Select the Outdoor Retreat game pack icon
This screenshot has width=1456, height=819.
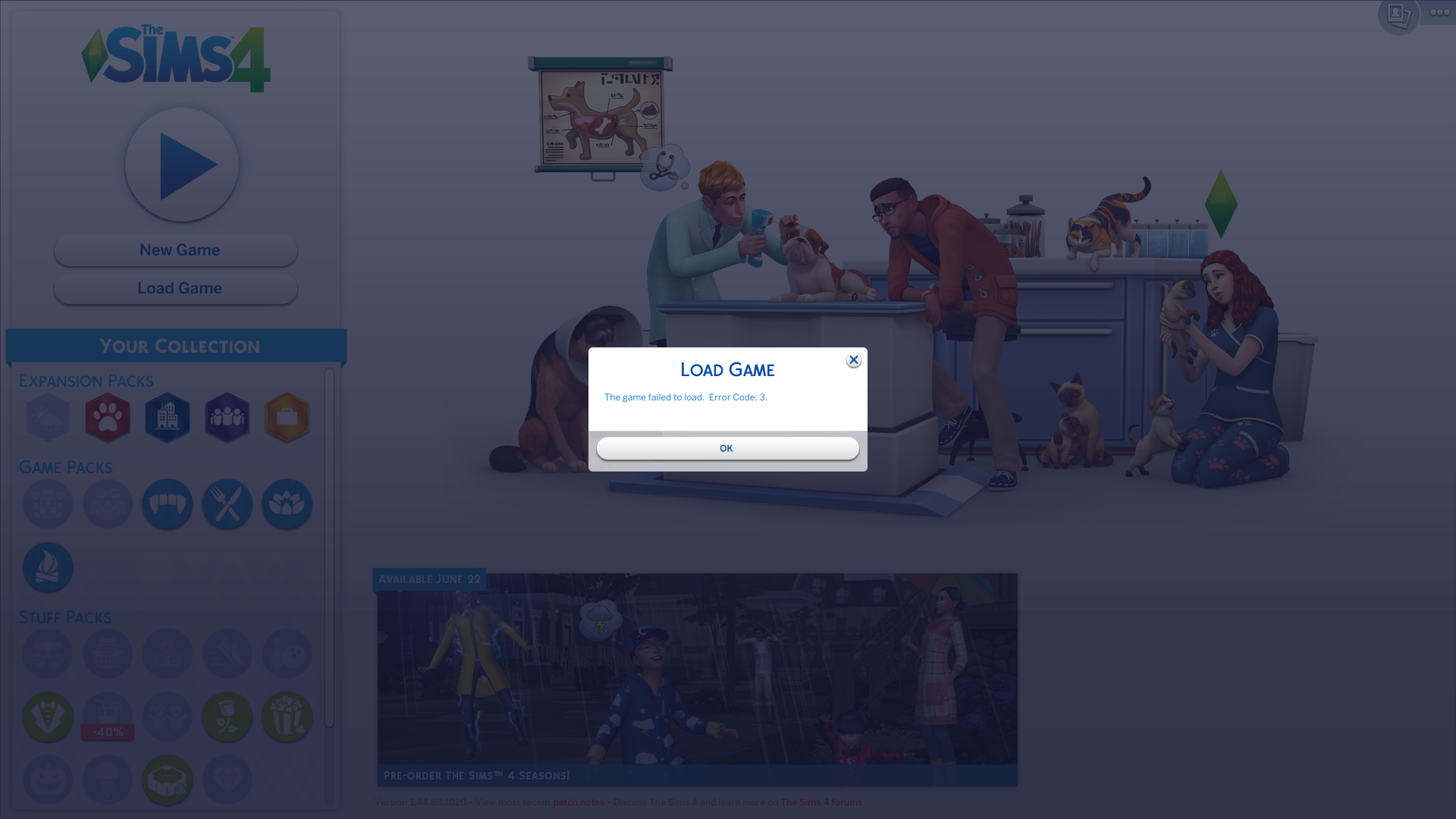(x=47, y=567)
